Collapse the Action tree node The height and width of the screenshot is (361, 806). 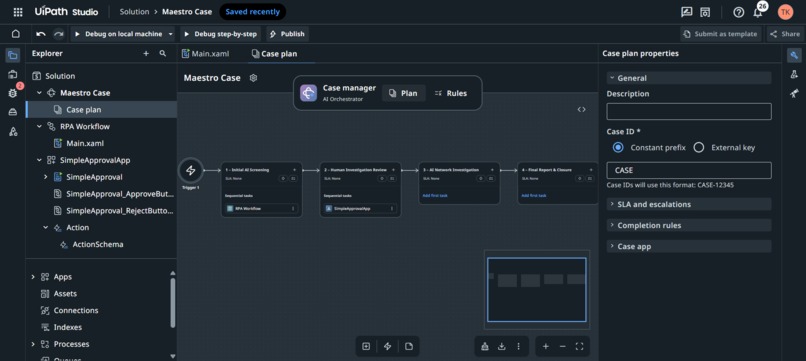(46, 227)
